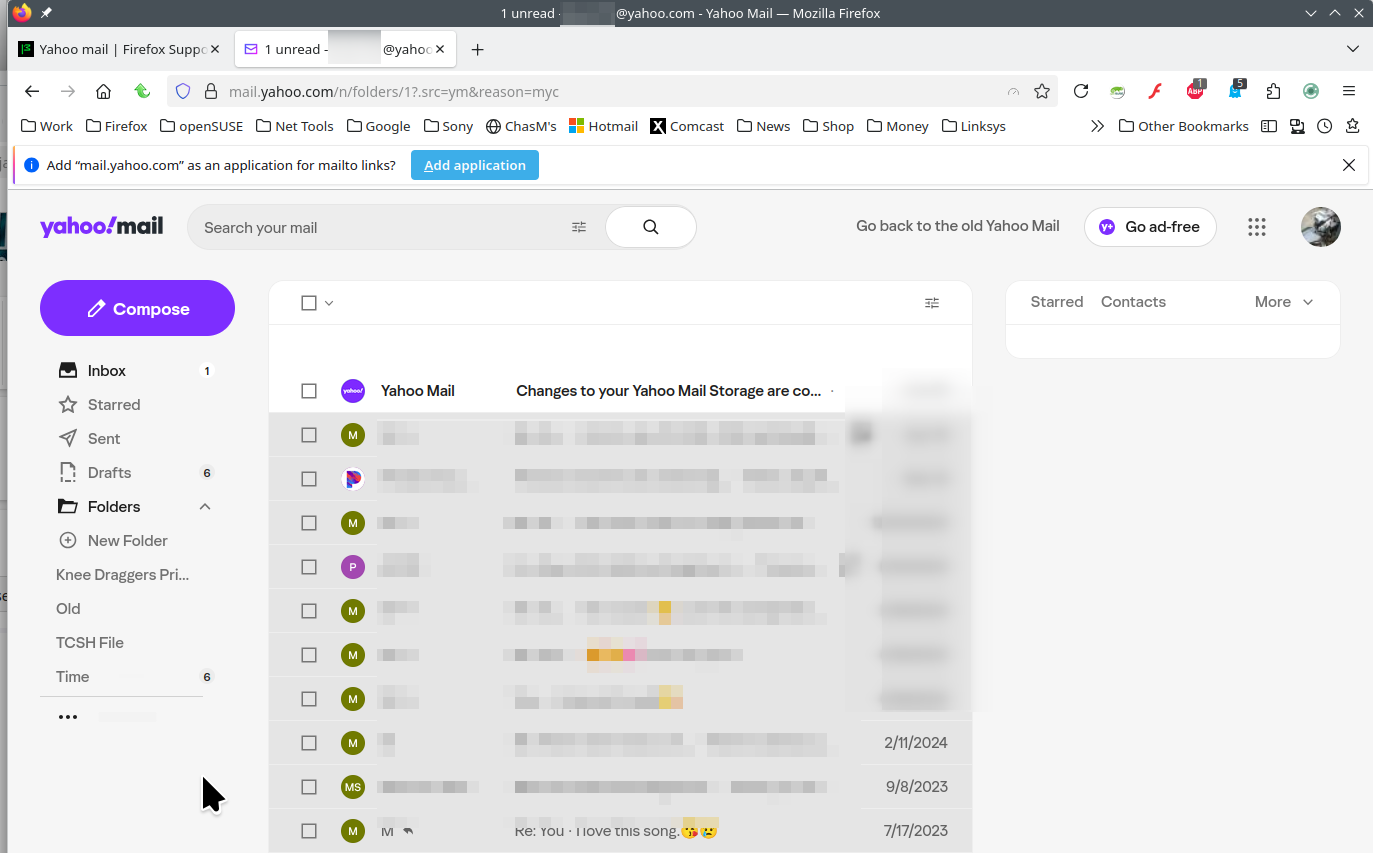The width and height of the screenshot is (1373, 853).
Task: Click Go back to the old Yahoo Mail
Action: (958, 226)
